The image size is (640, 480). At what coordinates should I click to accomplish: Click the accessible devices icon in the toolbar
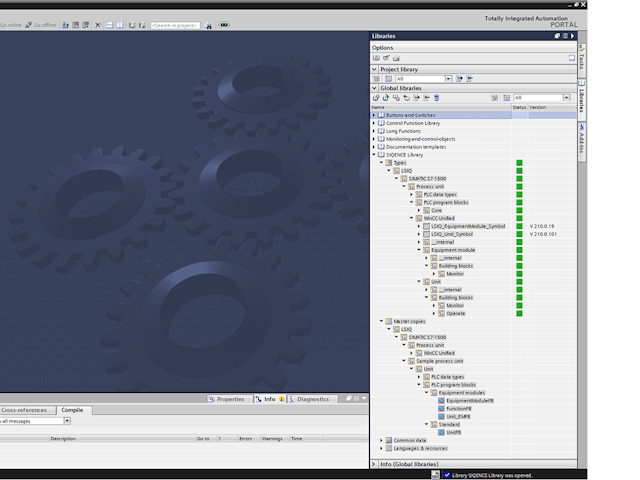[x=65, y=25]
